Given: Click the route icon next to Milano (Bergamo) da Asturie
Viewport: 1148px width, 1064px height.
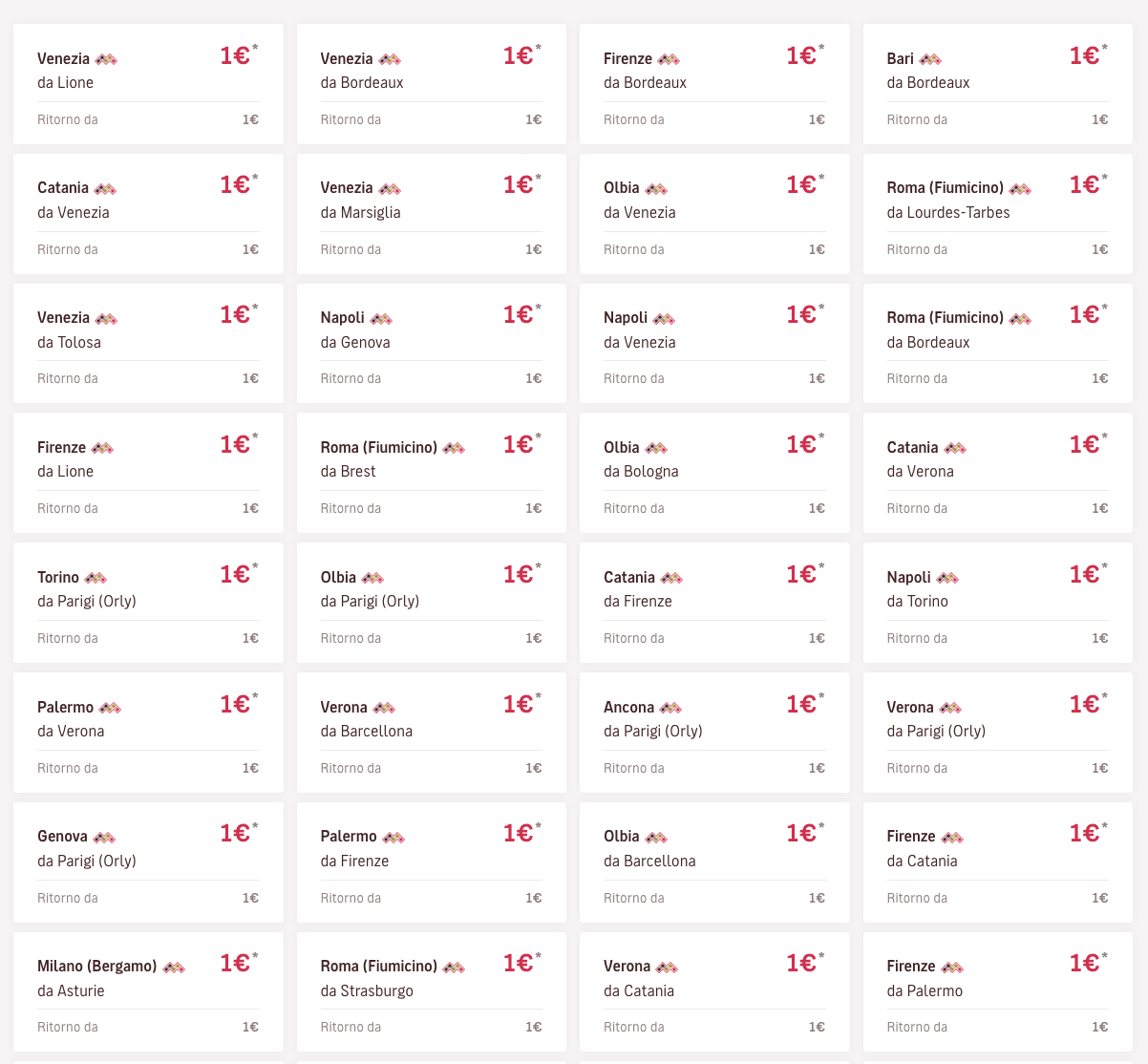Looking at the screenshot, I should tap(173, 966).
